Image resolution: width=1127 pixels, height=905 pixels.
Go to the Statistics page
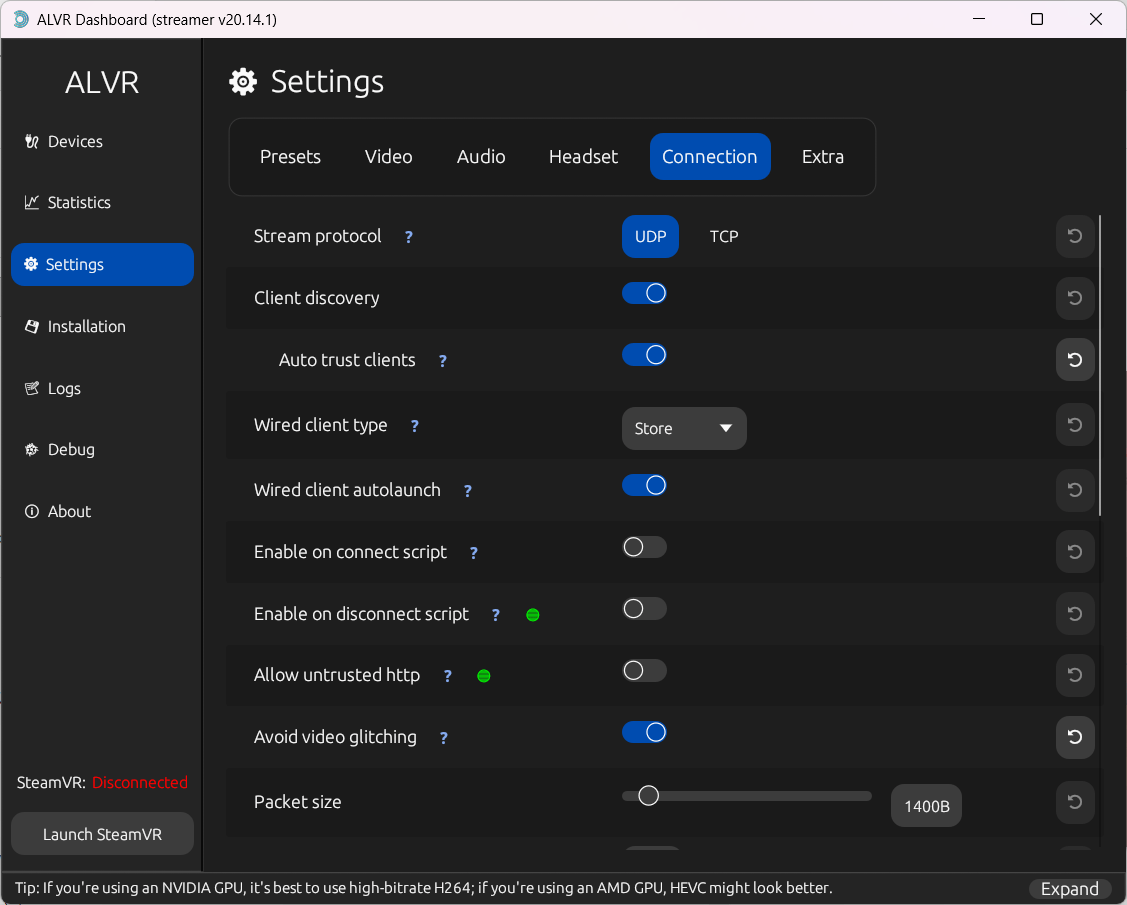point(79,203)
